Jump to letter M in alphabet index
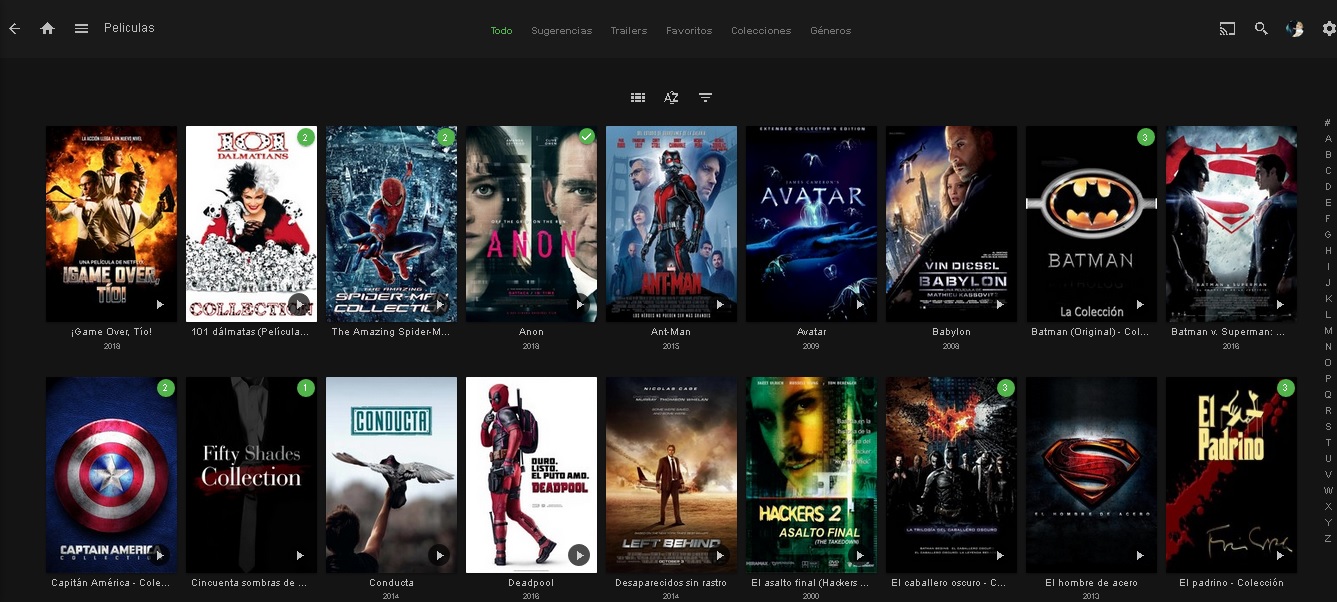Screen dimensions: 1337x602 (1328, 331)
